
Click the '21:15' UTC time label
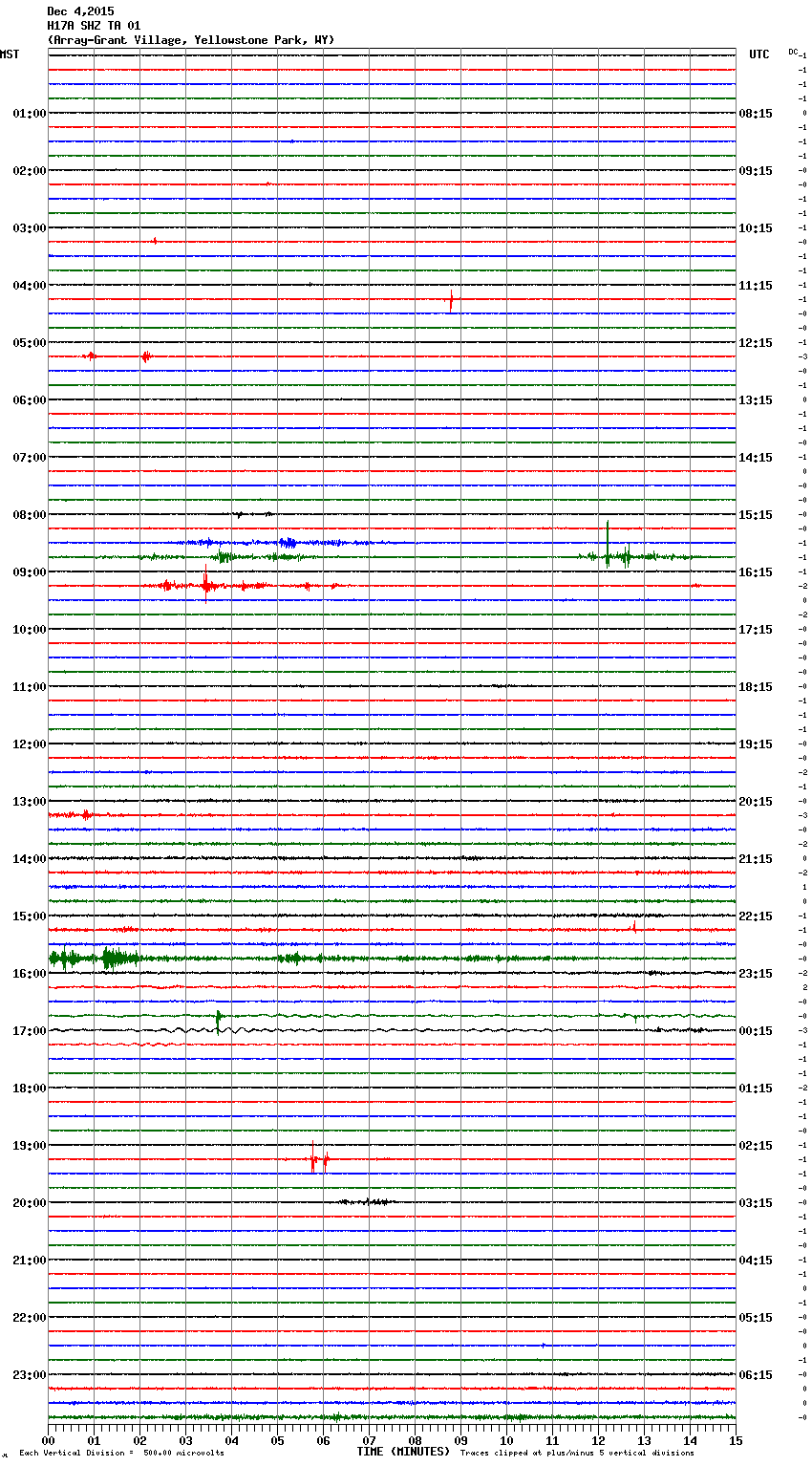point(756,859)
